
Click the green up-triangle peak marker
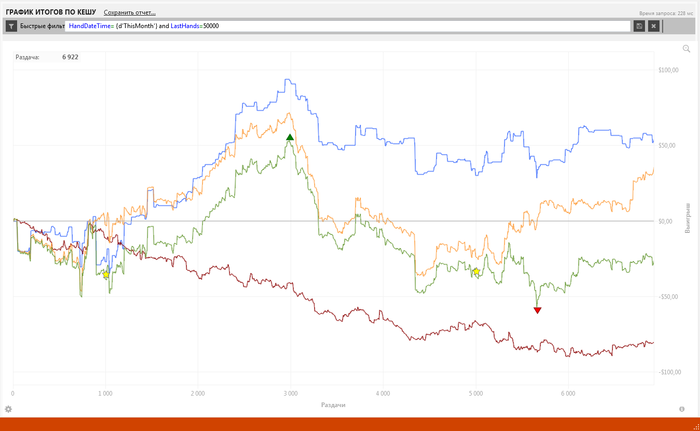pos(290,137)
